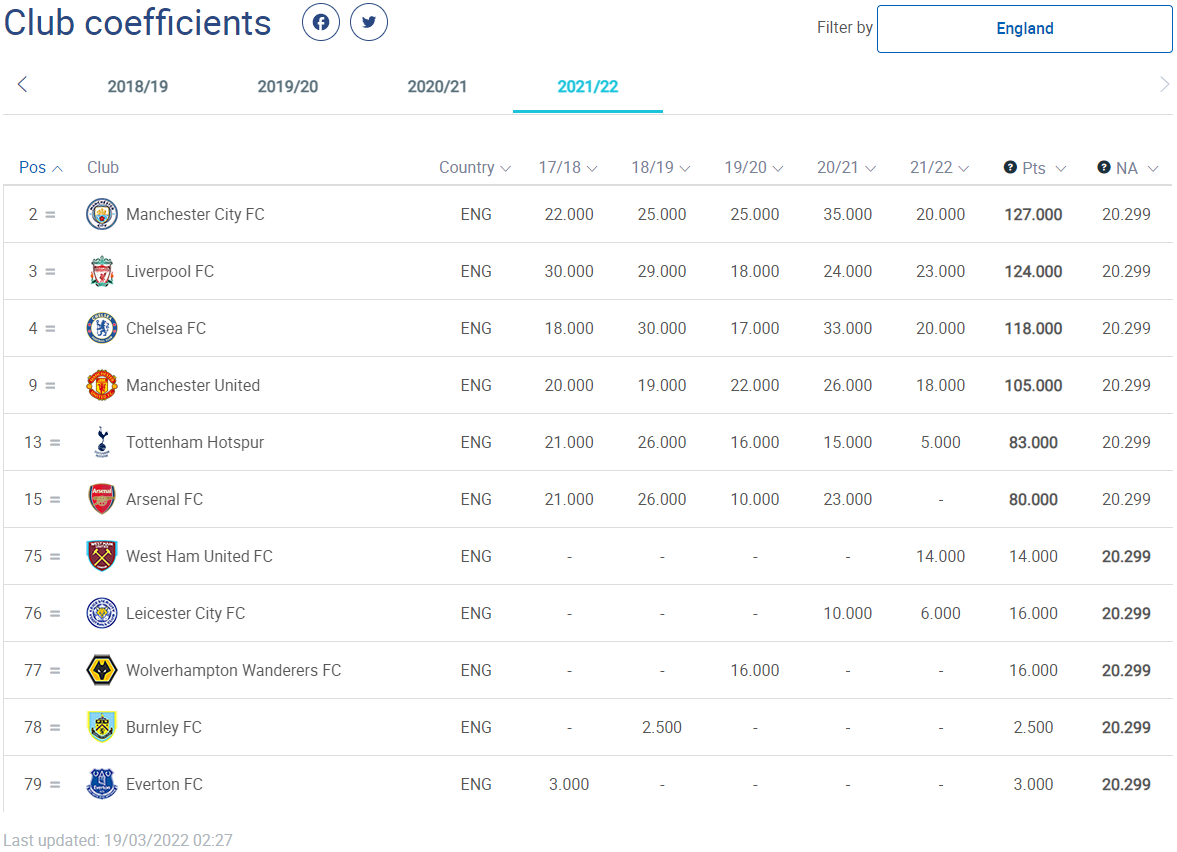Screen dimensions: 1177x852
Task: Open Burnley FC club link
Action: [164, 727]
